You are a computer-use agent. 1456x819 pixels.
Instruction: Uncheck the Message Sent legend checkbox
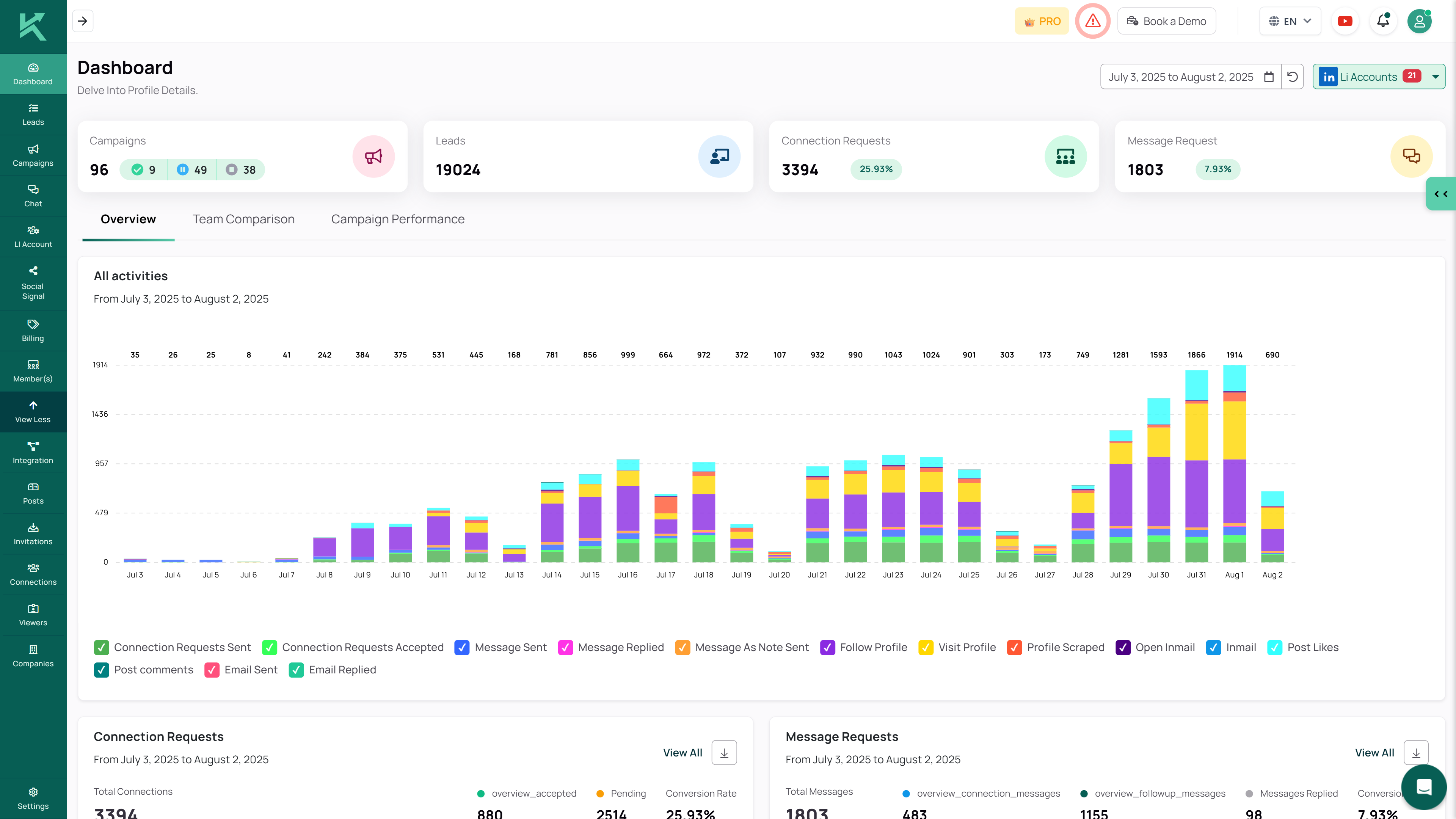462,647
